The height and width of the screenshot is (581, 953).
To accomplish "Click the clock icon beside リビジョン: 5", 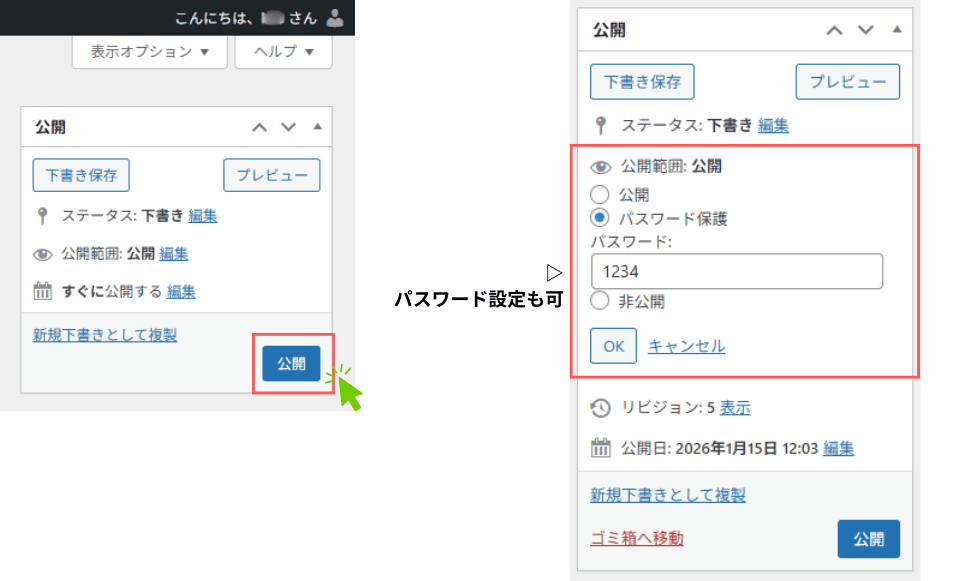I will [x=601, y=408].
